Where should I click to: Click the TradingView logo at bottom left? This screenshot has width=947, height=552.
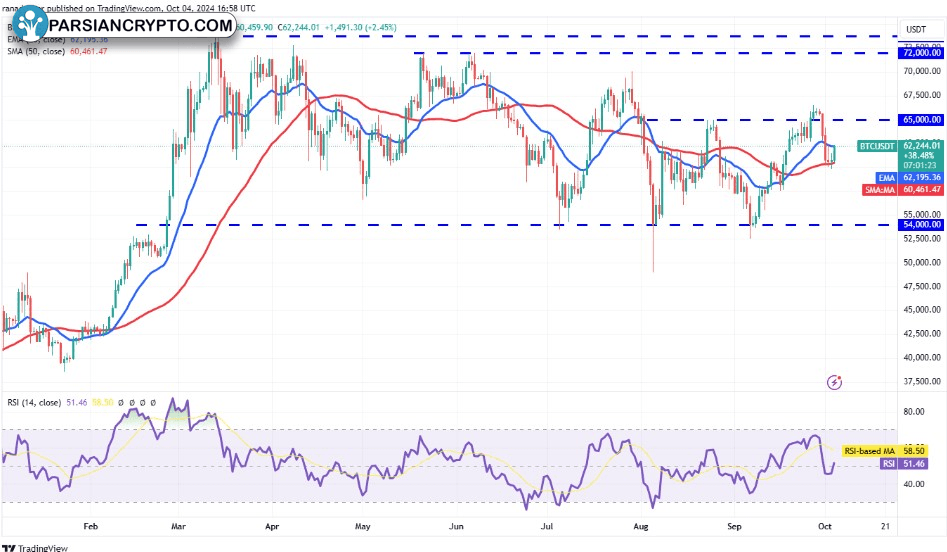[35, 548]
